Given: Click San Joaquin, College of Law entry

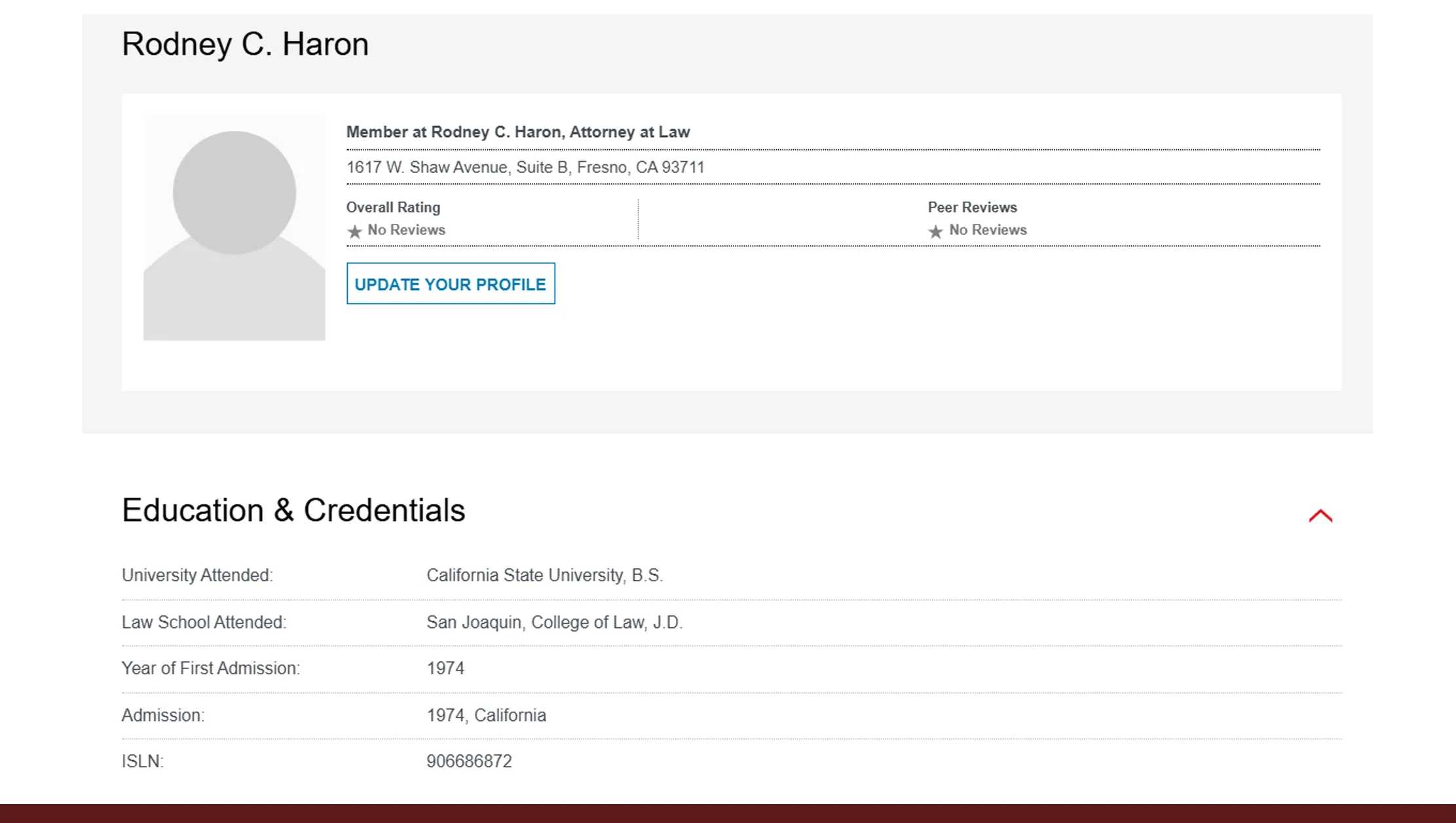Looking at the screenshot, I should point(554,622).
